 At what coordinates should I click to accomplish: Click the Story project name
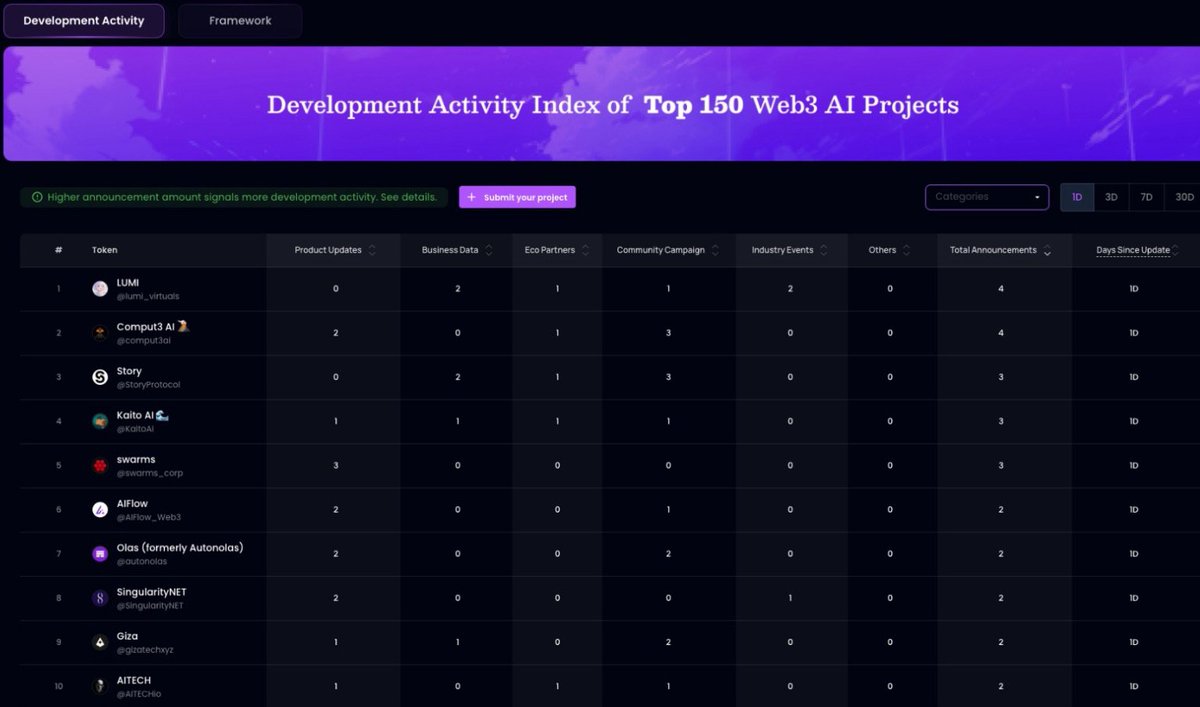[x=129, y=371]
